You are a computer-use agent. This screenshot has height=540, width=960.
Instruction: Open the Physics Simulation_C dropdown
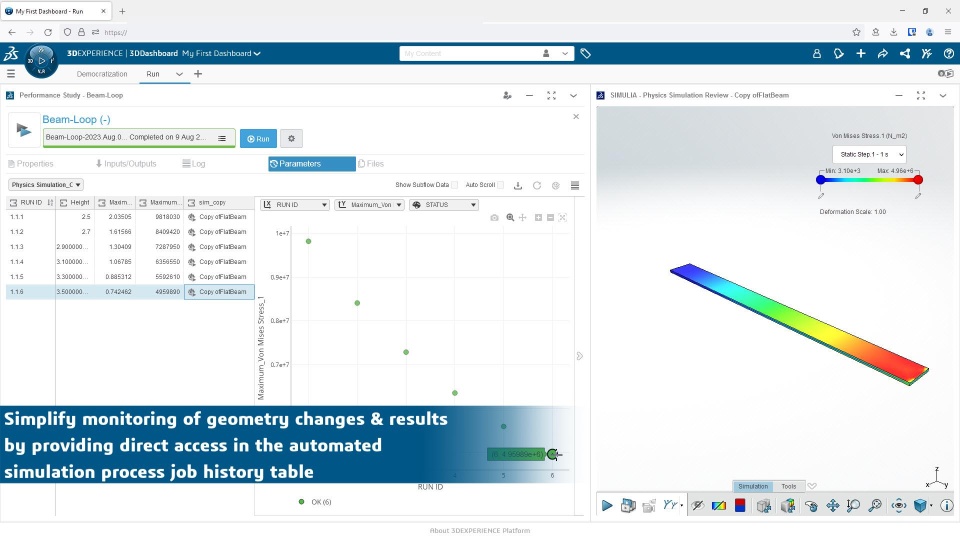click(x=46, y=184)
